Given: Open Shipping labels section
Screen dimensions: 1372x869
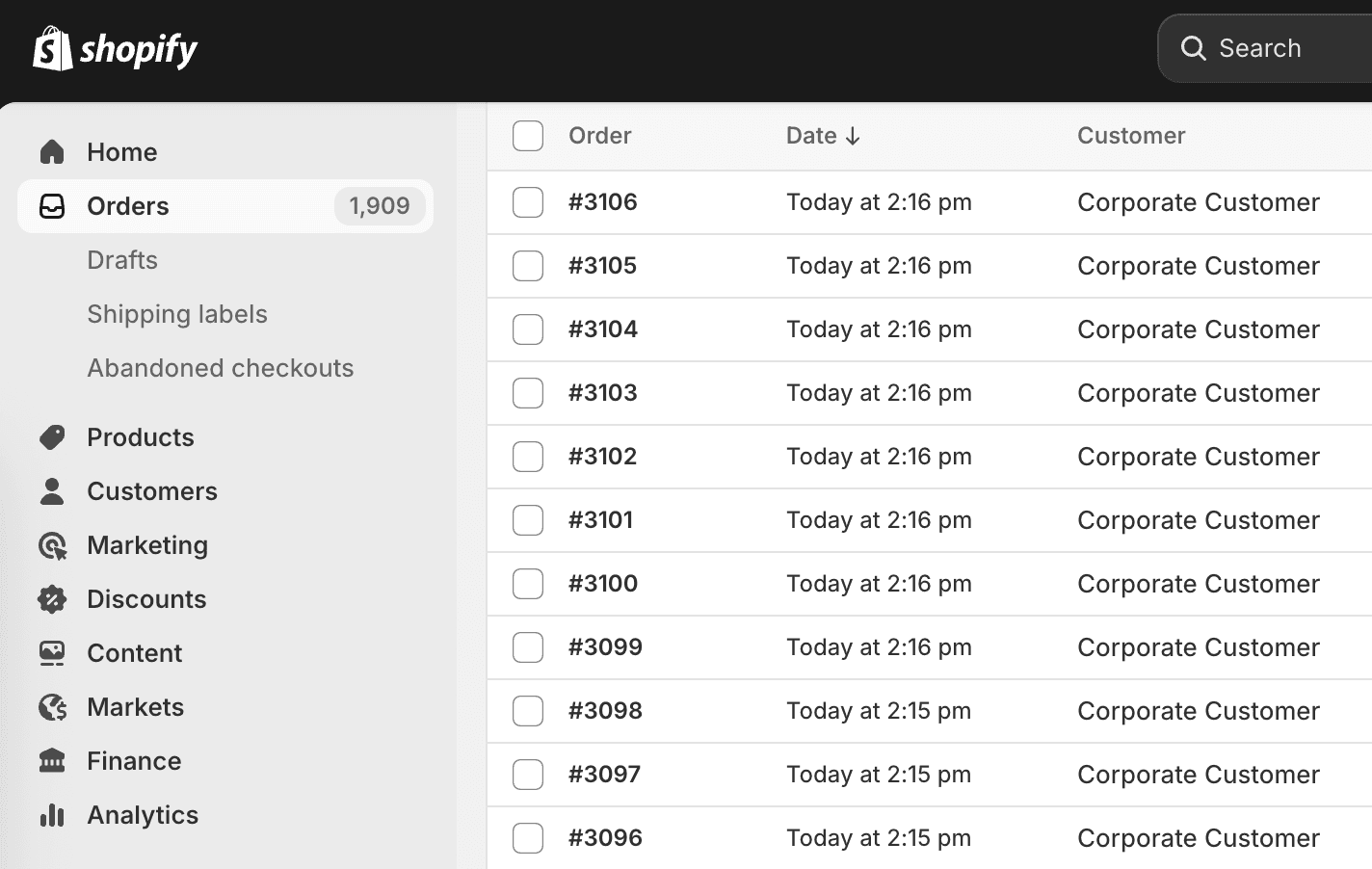Looking at the screenshot, I should pyautogui.click(x=177, y=314).
